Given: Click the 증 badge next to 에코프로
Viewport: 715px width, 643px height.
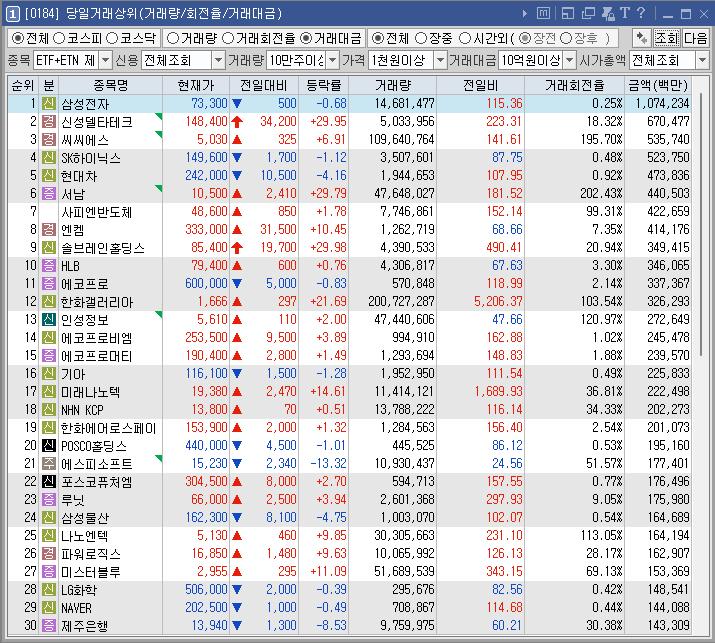Looking at the screenshot, I should (49, 283).
